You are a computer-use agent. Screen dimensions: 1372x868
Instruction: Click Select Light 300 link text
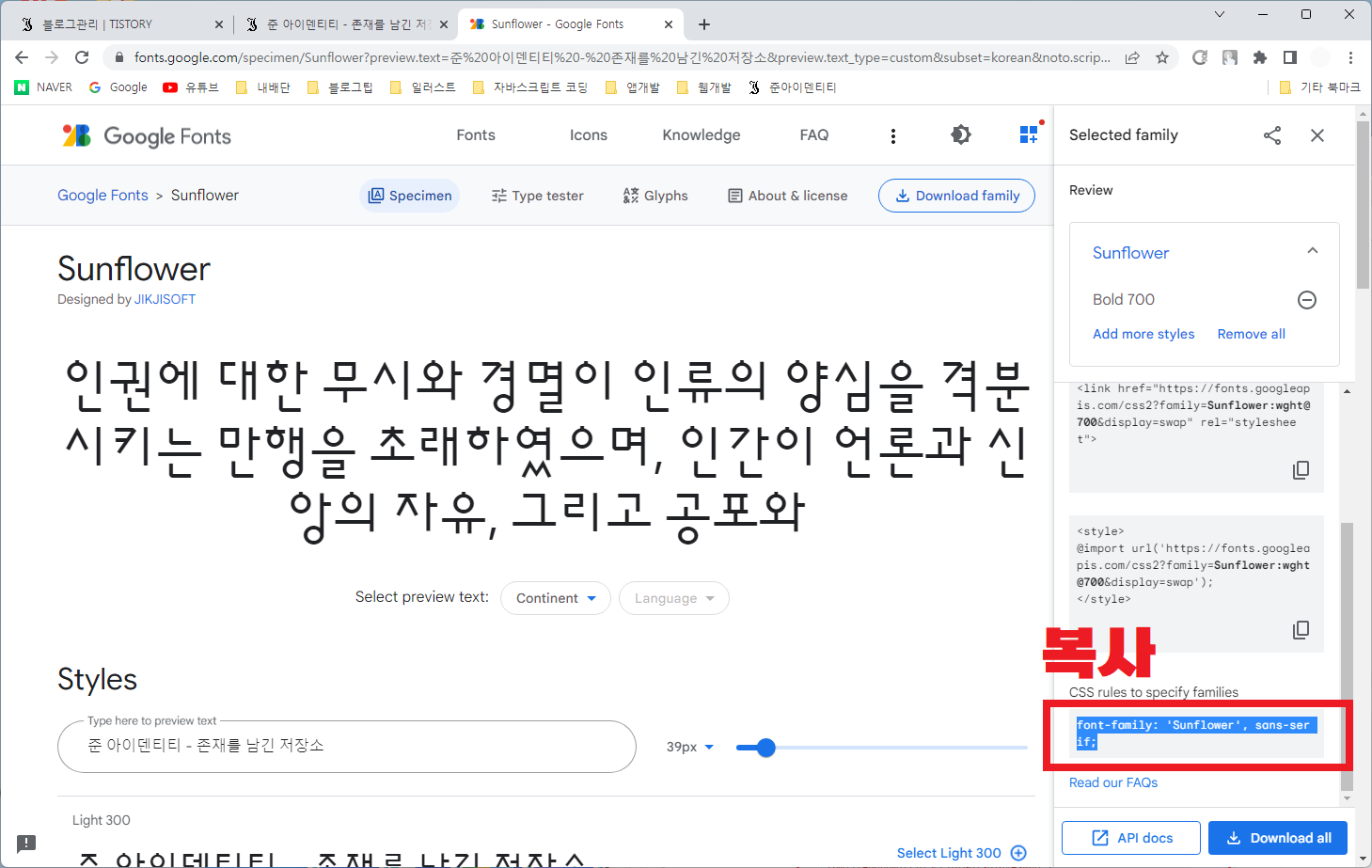click(x=949, y=853)
